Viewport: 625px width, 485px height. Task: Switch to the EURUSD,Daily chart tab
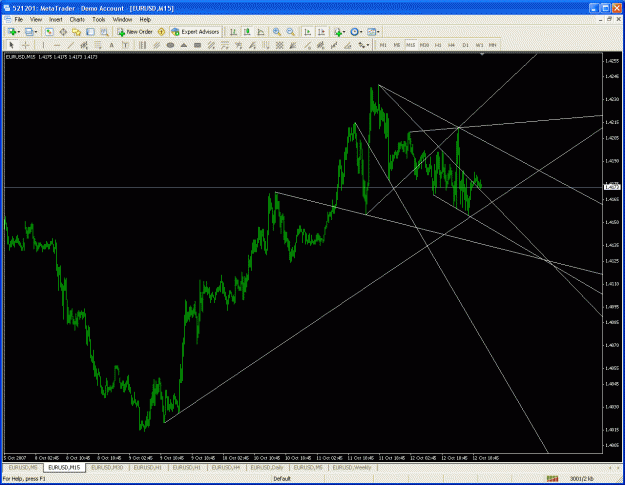266,467
